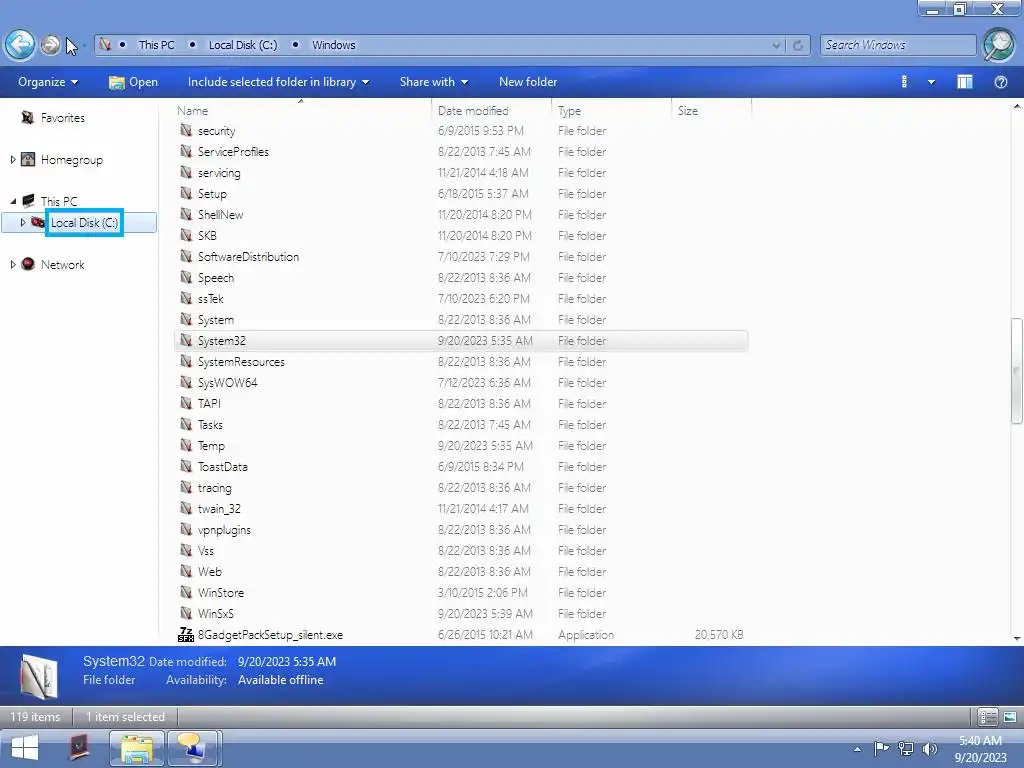This screenshot has height=768, width=1024.
Task: Select the SysWOW64 folder icon
Action: click(186, 382)
